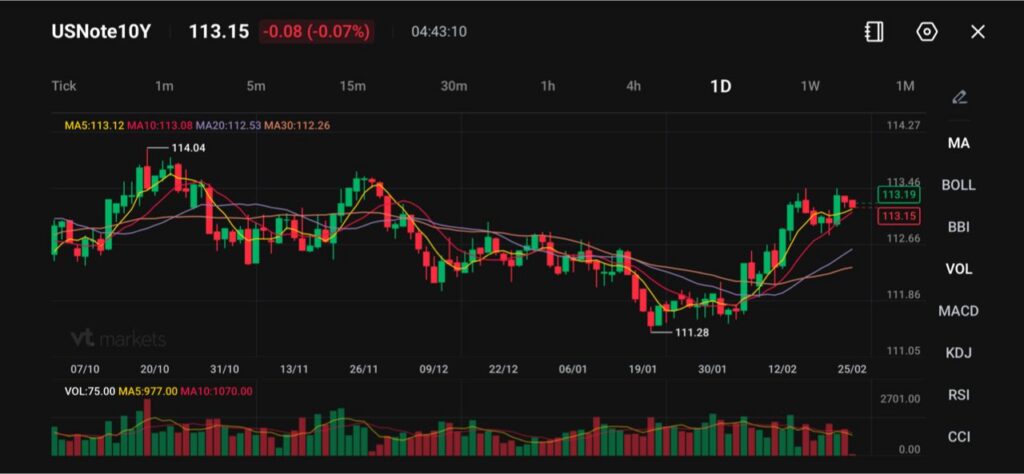Enable the BOLL indicator
Viewport: 1024px width, 474px height.
coord(958,185)
